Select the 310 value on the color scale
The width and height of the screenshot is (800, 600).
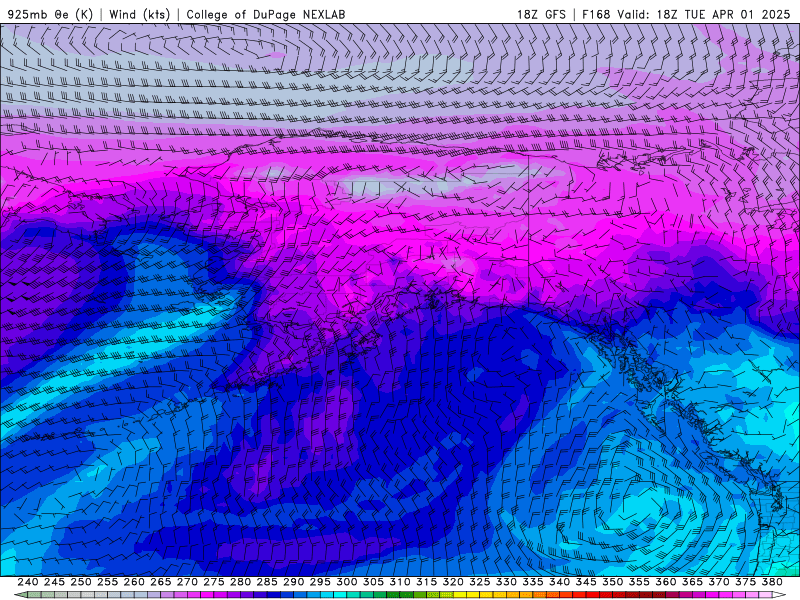(x=399, y=582)
